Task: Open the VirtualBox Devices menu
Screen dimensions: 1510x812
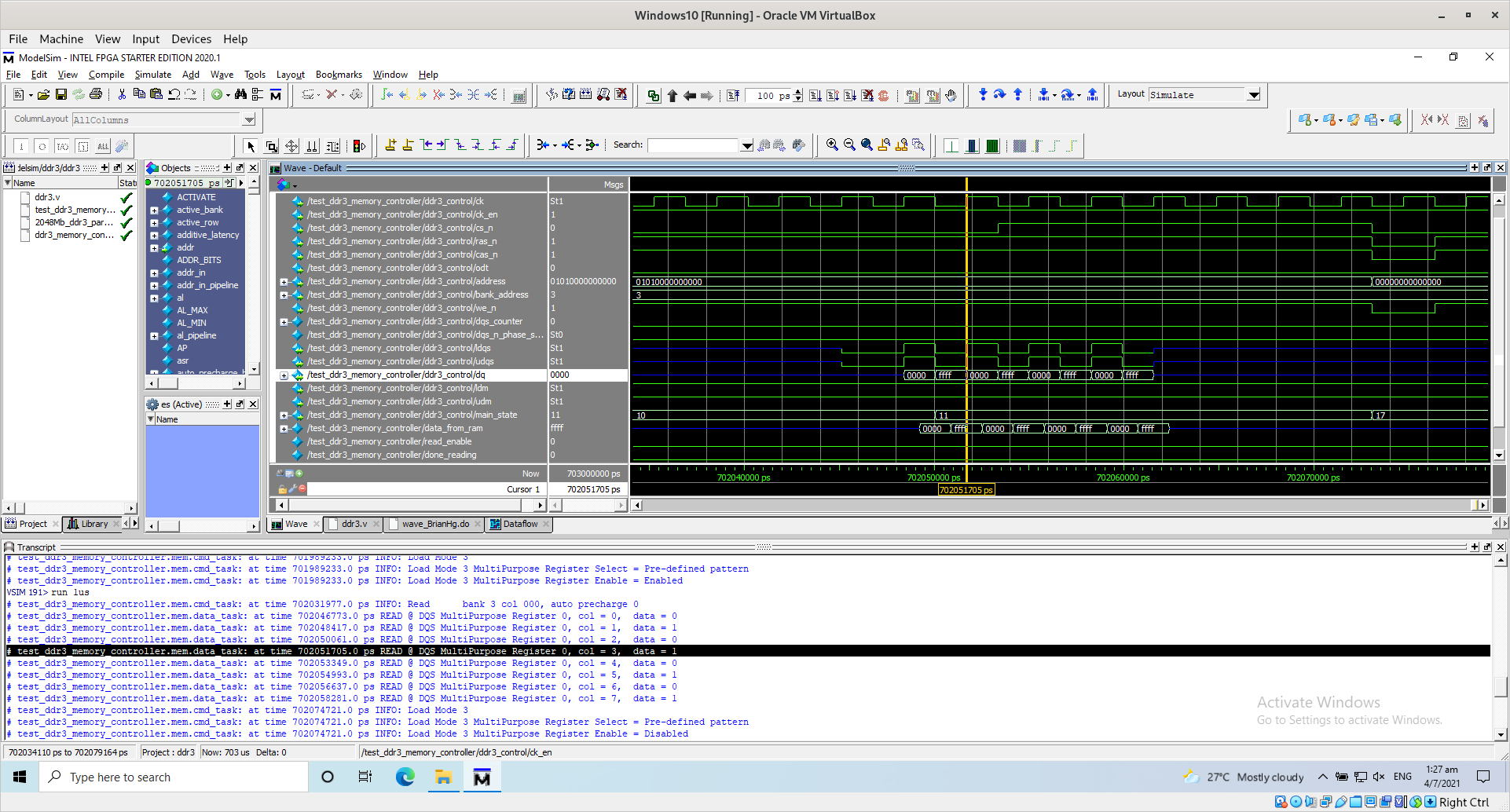Action: click(191, 39)
